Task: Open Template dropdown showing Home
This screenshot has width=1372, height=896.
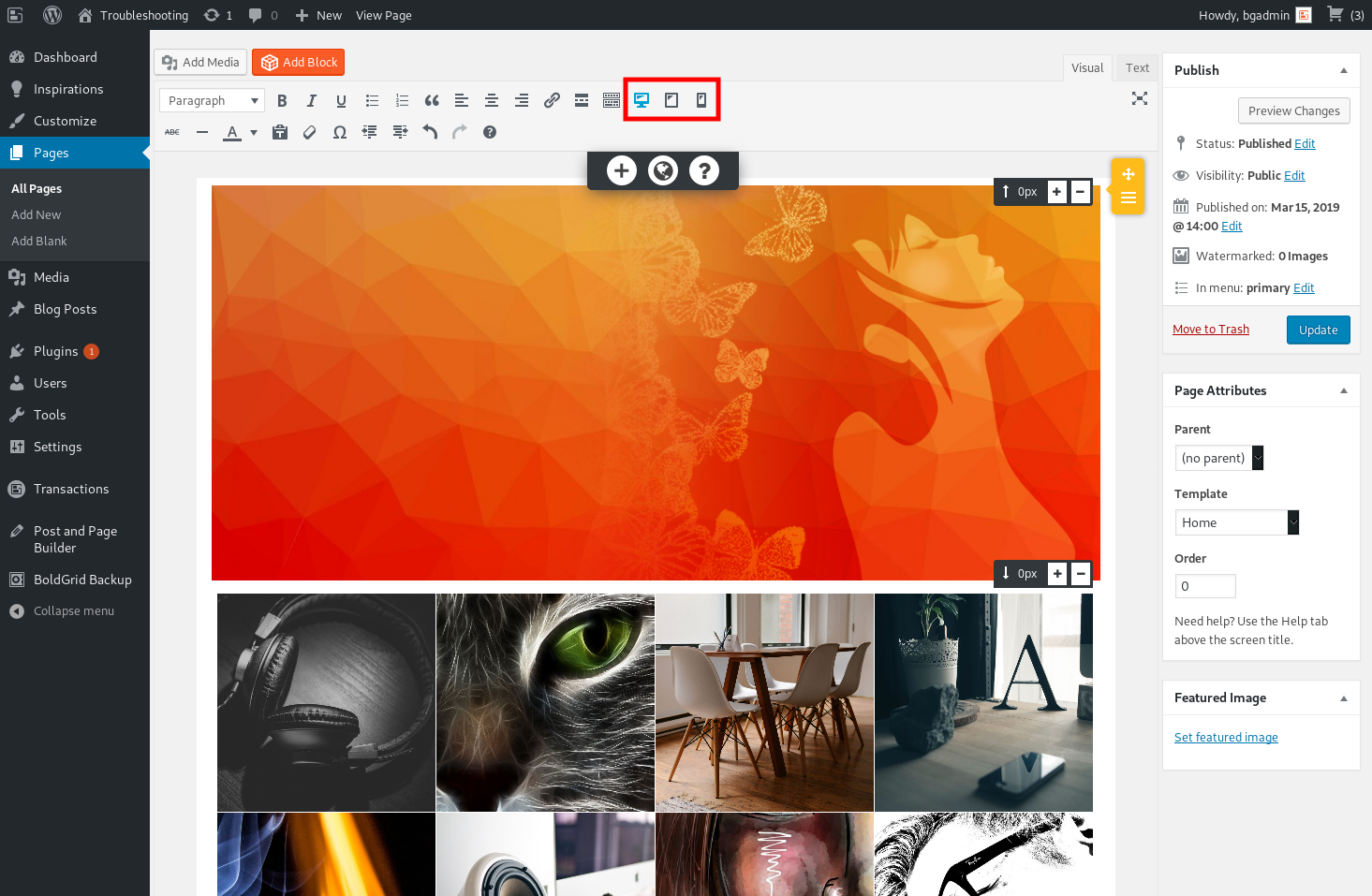Action: 1237,522
